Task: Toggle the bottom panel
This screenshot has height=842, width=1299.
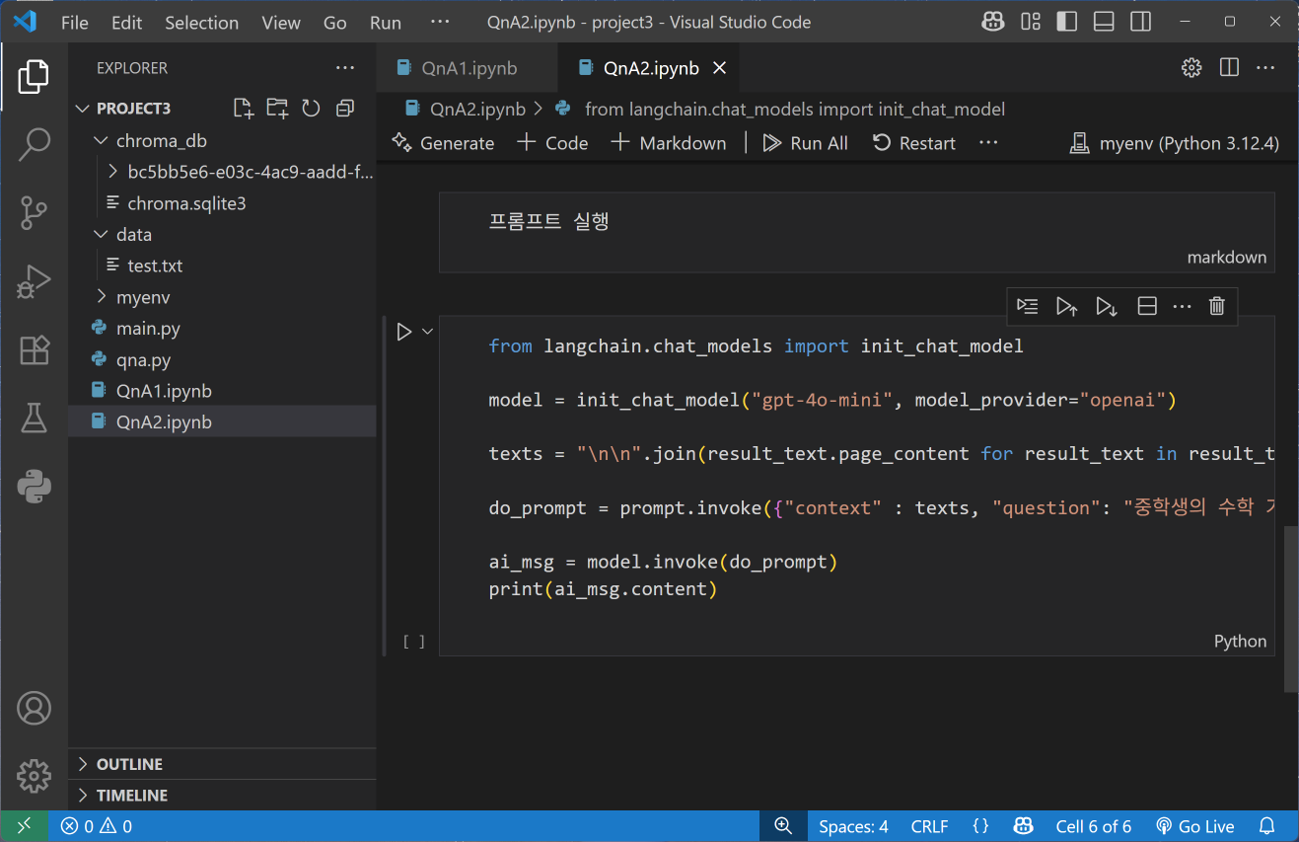Action: coord(1104,22)
